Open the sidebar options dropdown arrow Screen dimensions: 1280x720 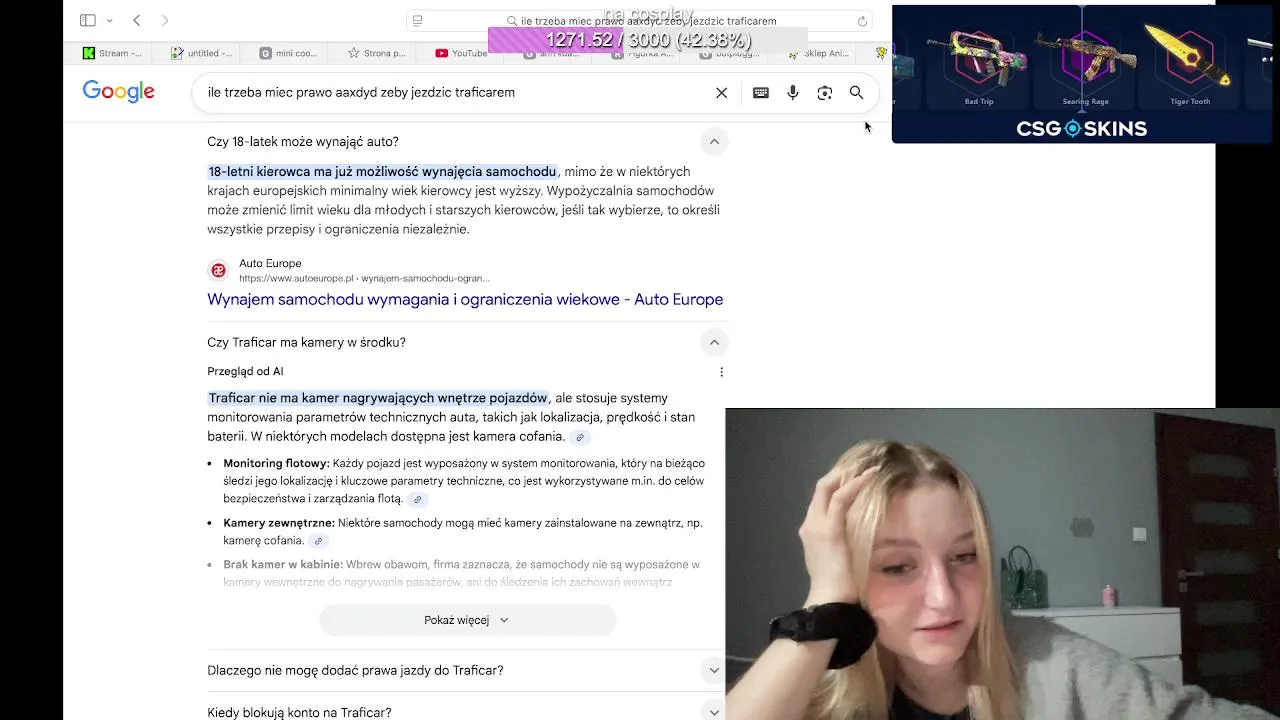[109, 20]
